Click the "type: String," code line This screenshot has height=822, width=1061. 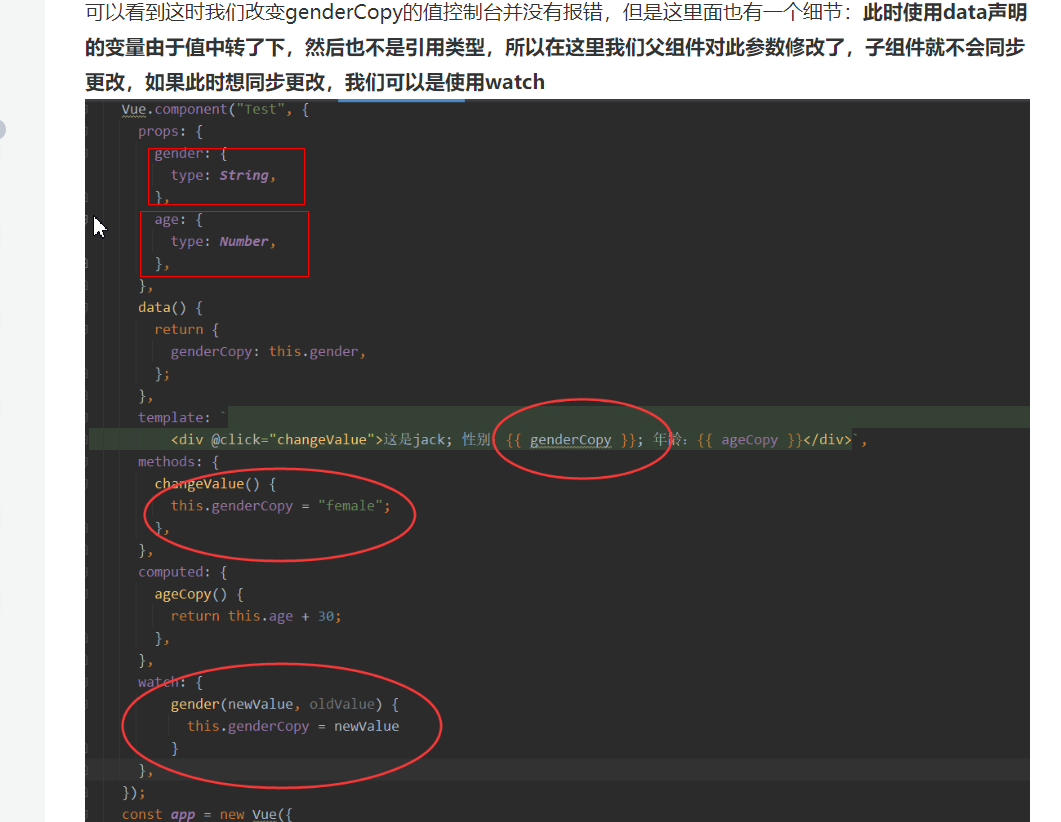click(x=223, y=175)
